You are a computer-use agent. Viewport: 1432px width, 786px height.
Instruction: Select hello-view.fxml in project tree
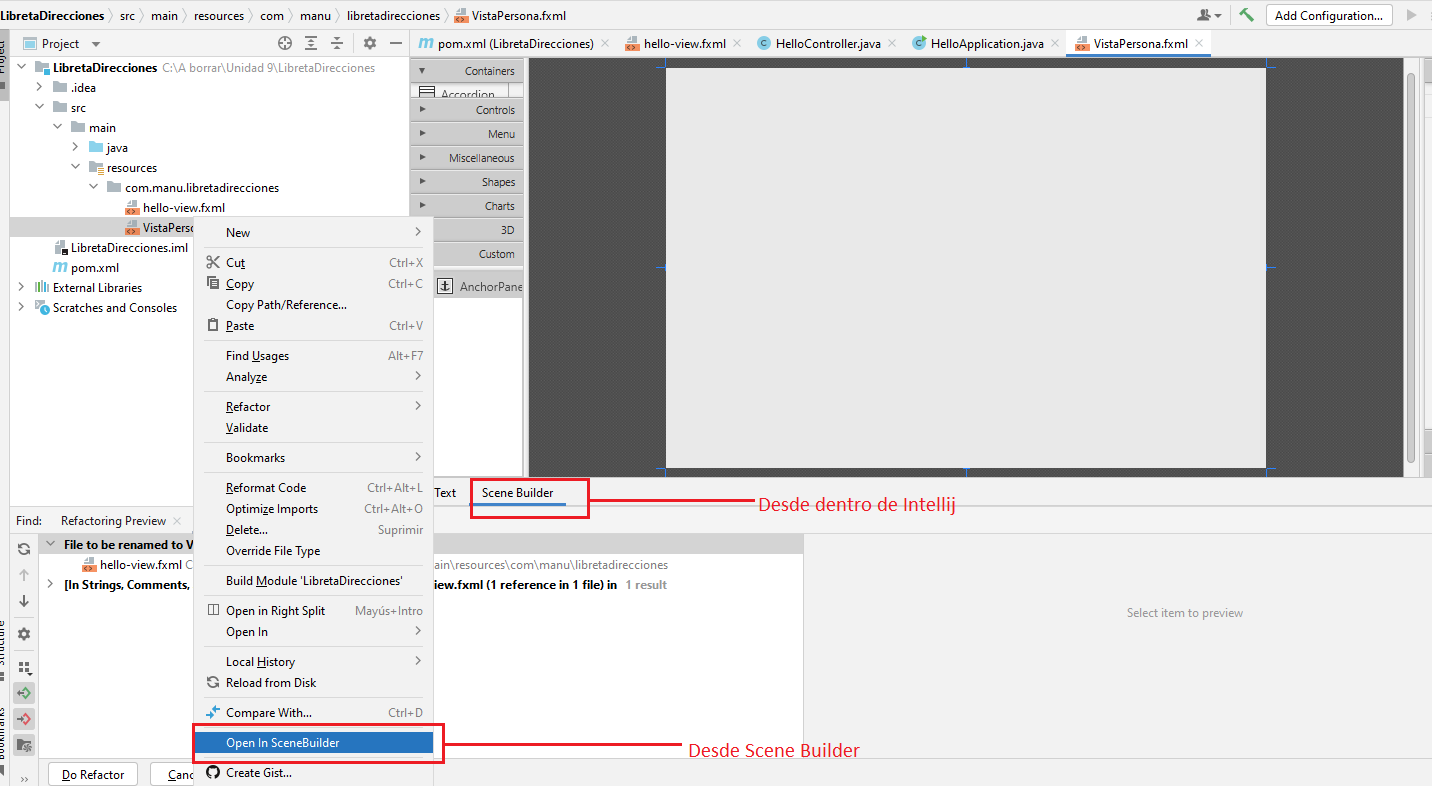tap(184, 208)
